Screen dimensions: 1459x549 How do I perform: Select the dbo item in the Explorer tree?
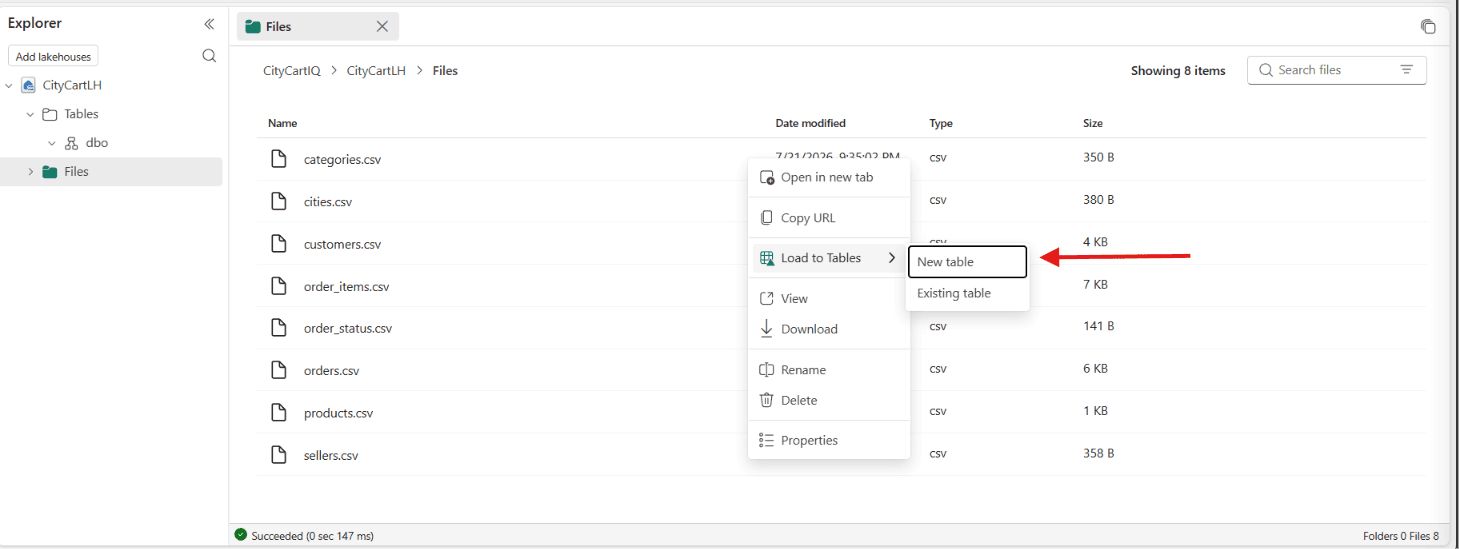pyautogui.click(x=97, y=143)
